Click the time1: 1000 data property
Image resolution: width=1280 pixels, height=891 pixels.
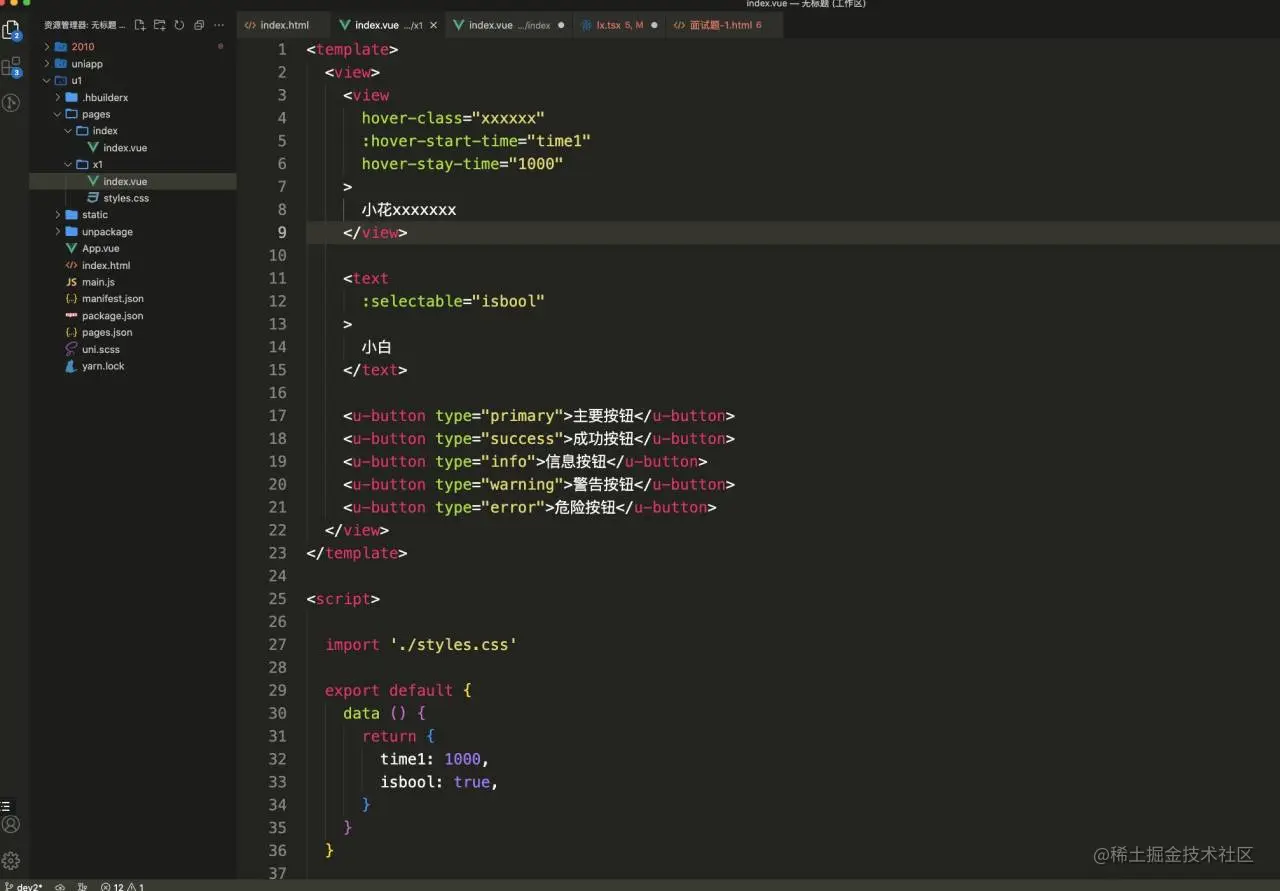click(435, 759)
